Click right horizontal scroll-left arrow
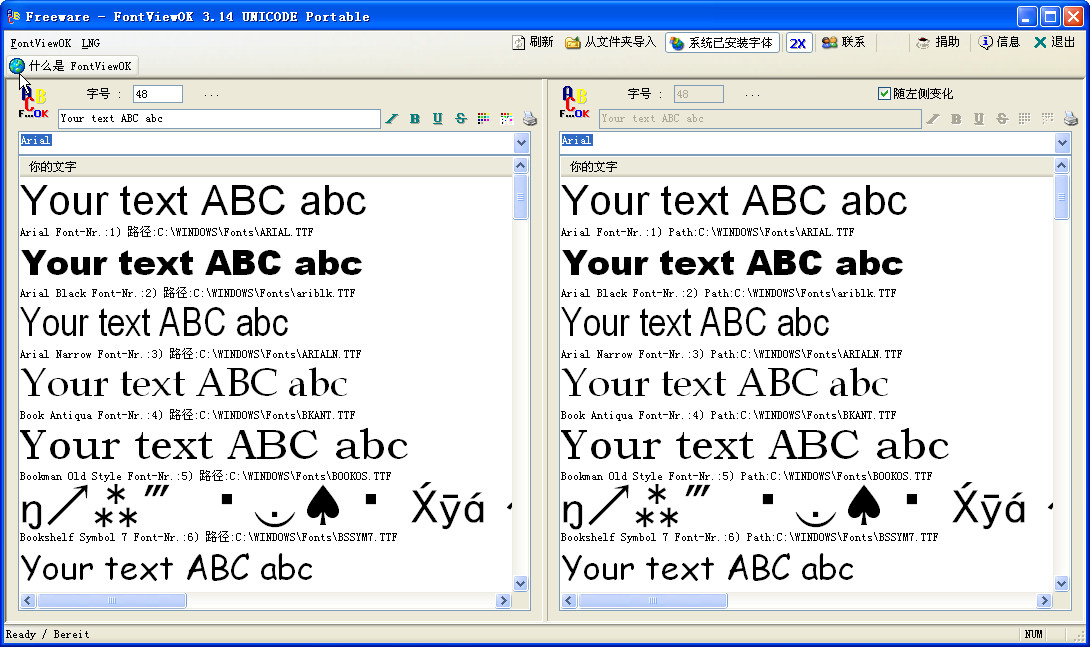 click(569, 600)
